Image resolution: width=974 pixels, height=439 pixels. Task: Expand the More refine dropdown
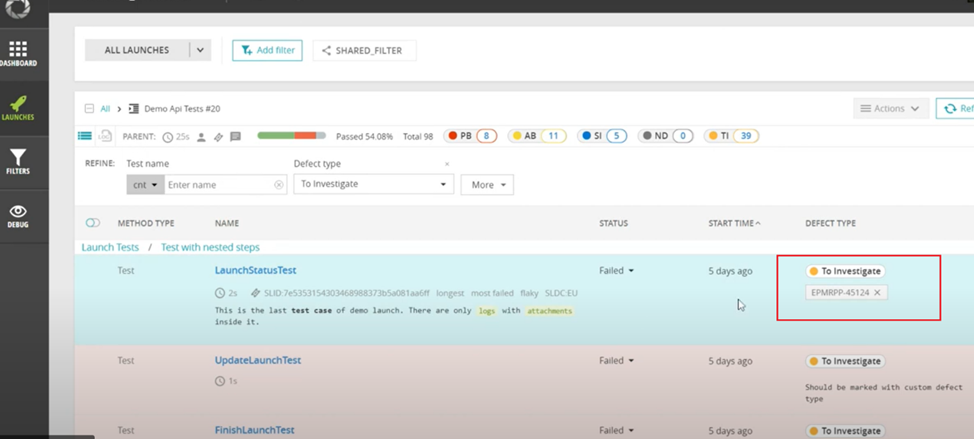pos(487,185)
